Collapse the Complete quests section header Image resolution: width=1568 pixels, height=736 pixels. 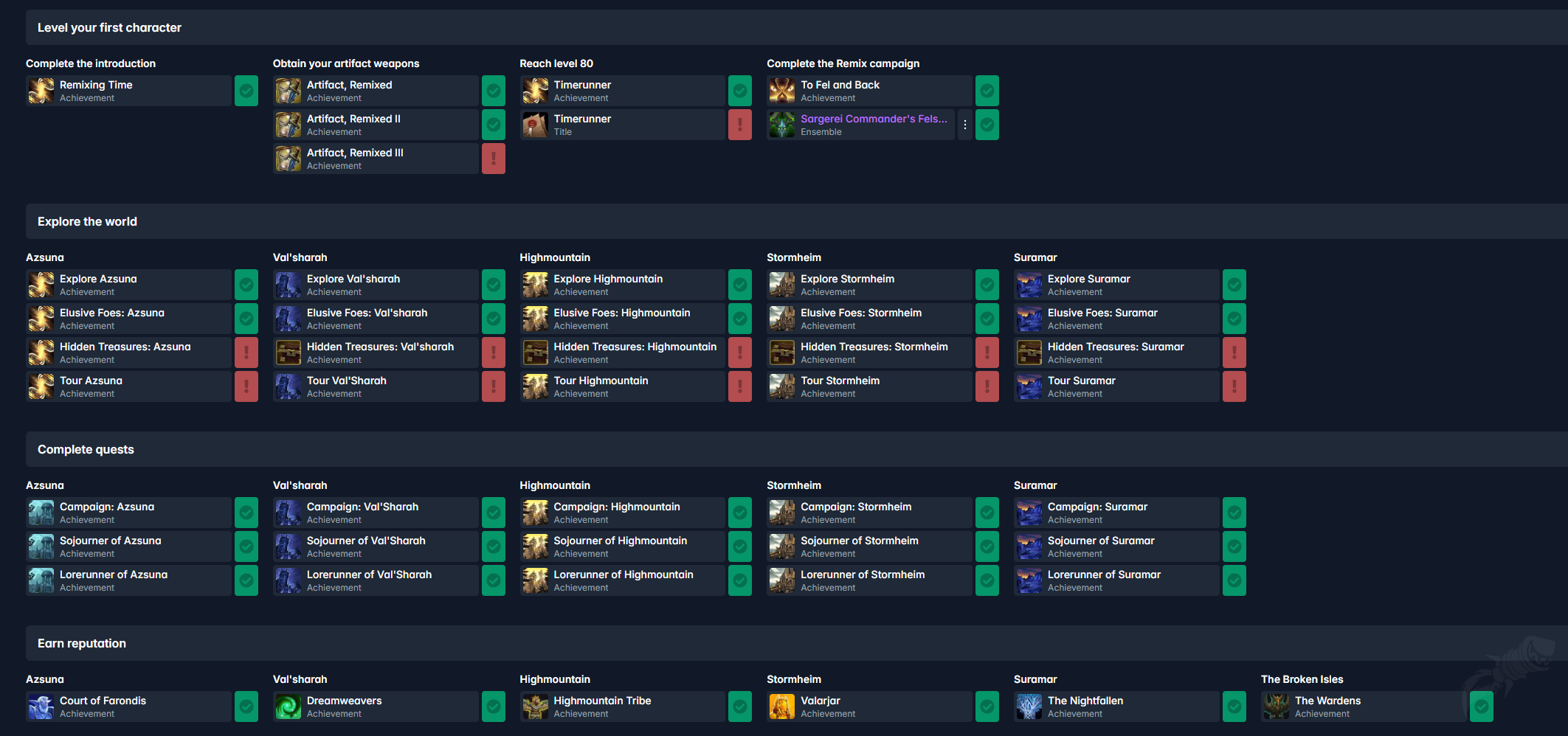[86, 449]
